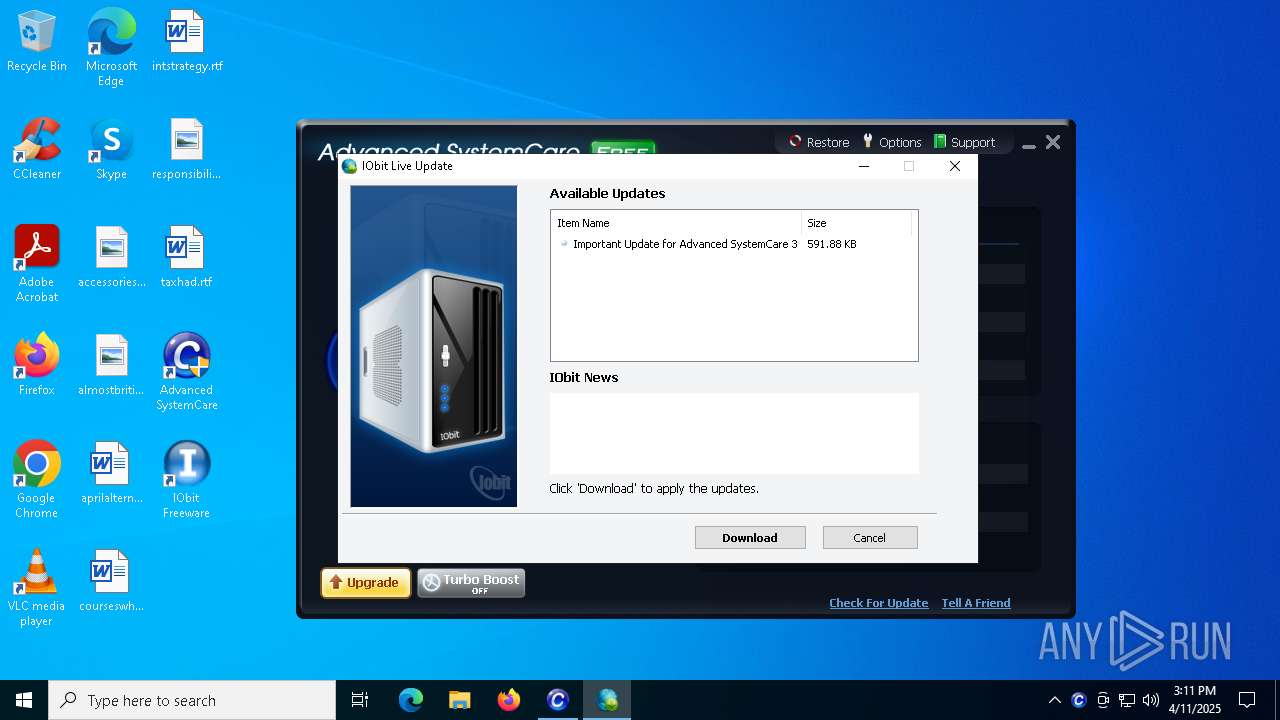The height and width of the screenshot is (720, 1280).
Task: Click the 591.88 KB size value
Action: [x=832, y=244]
